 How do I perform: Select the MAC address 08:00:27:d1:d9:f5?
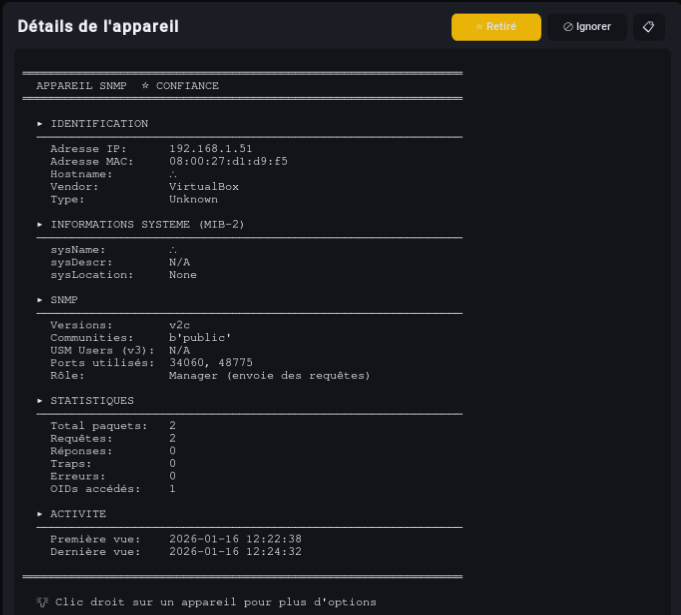pos(228,161)
